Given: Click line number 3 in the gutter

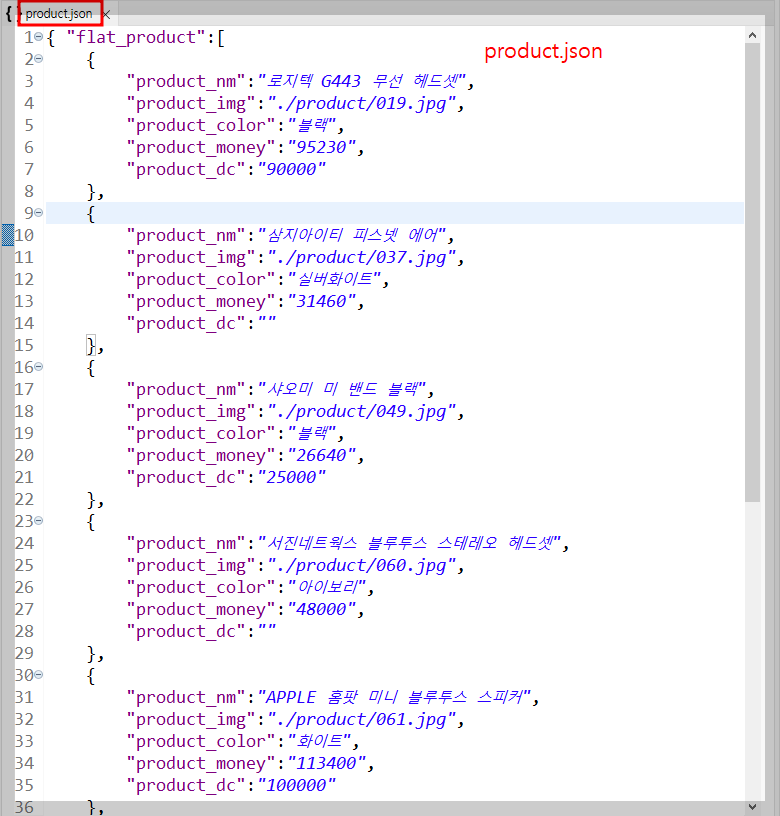Looking at the screenshot, I should point(29,81).
